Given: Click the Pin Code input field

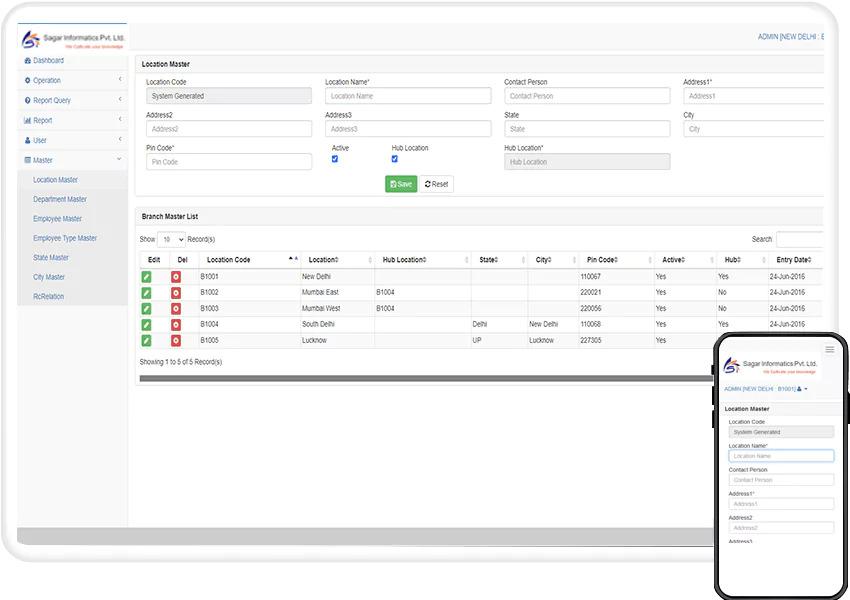Looking at the screenshot, I should pyautogui.click(x=228, y=162).
